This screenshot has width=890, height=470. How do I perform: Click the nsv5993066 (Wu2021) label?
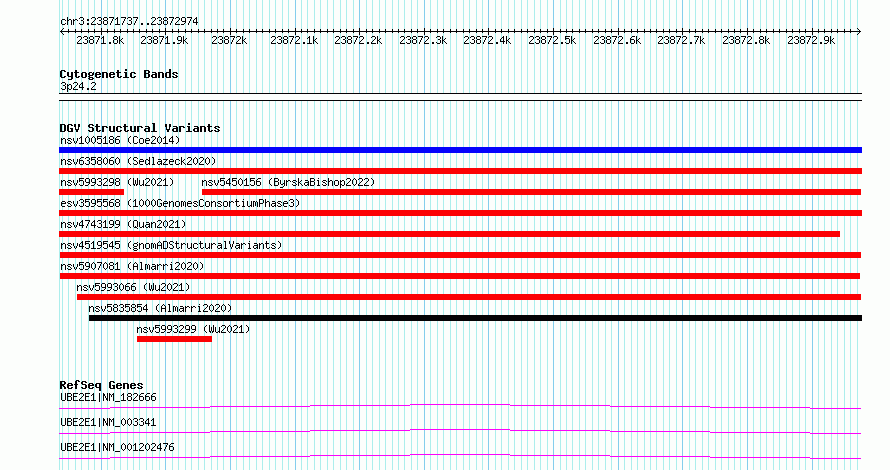(x=133, y=287)
